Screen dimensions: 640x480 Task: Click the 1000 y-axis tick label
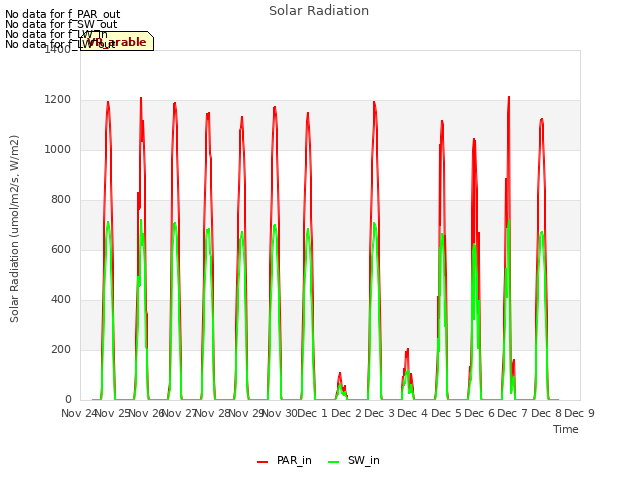[x=58, y=149]
